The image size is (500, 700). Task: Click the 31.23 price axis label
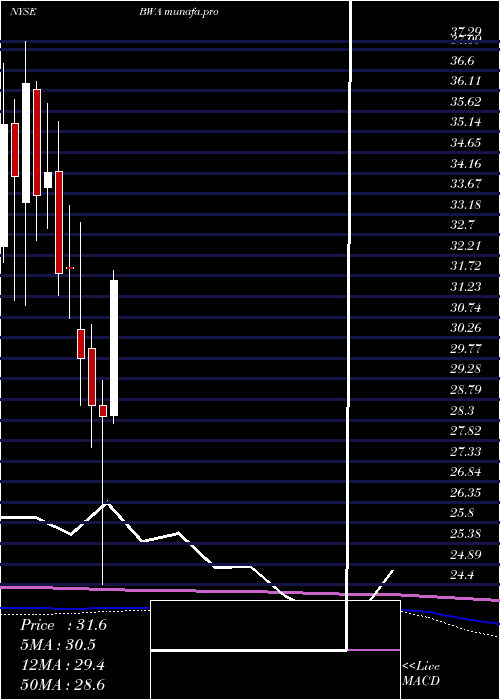pyautogui.click(x=465, y=287)
